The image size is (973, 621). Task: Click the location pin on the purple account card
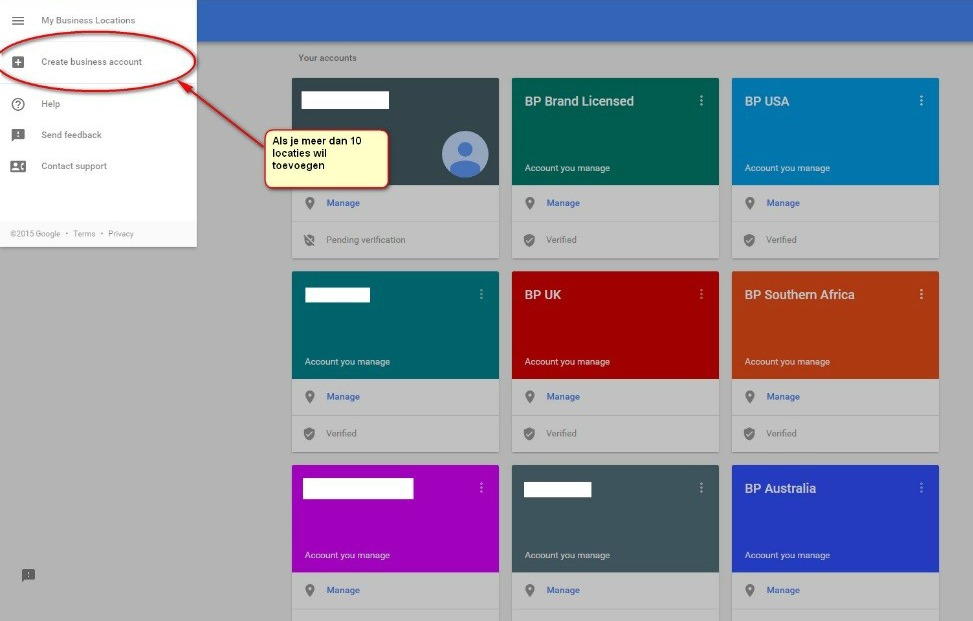tap(310, 591)
